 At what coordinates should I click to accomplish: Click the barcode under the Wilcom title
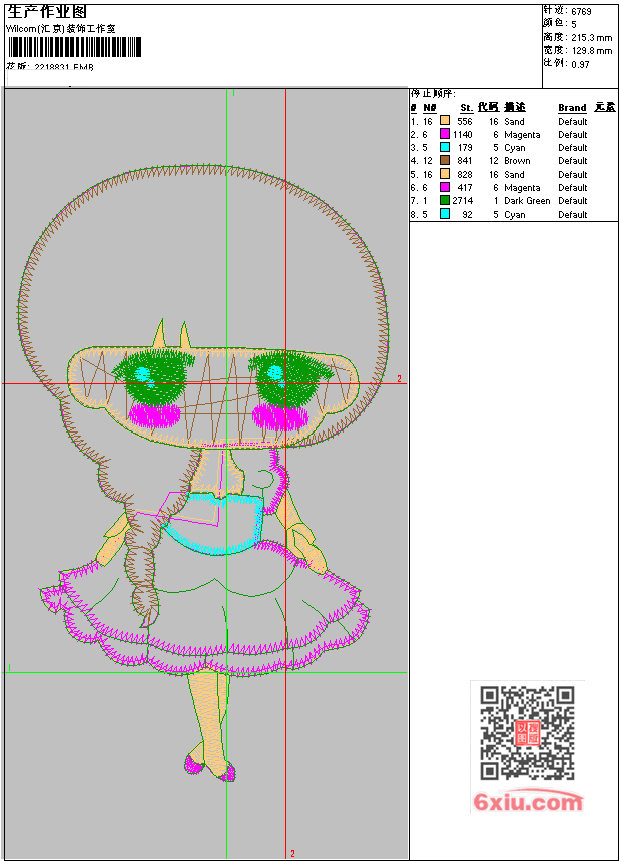(x=75, y=47)
